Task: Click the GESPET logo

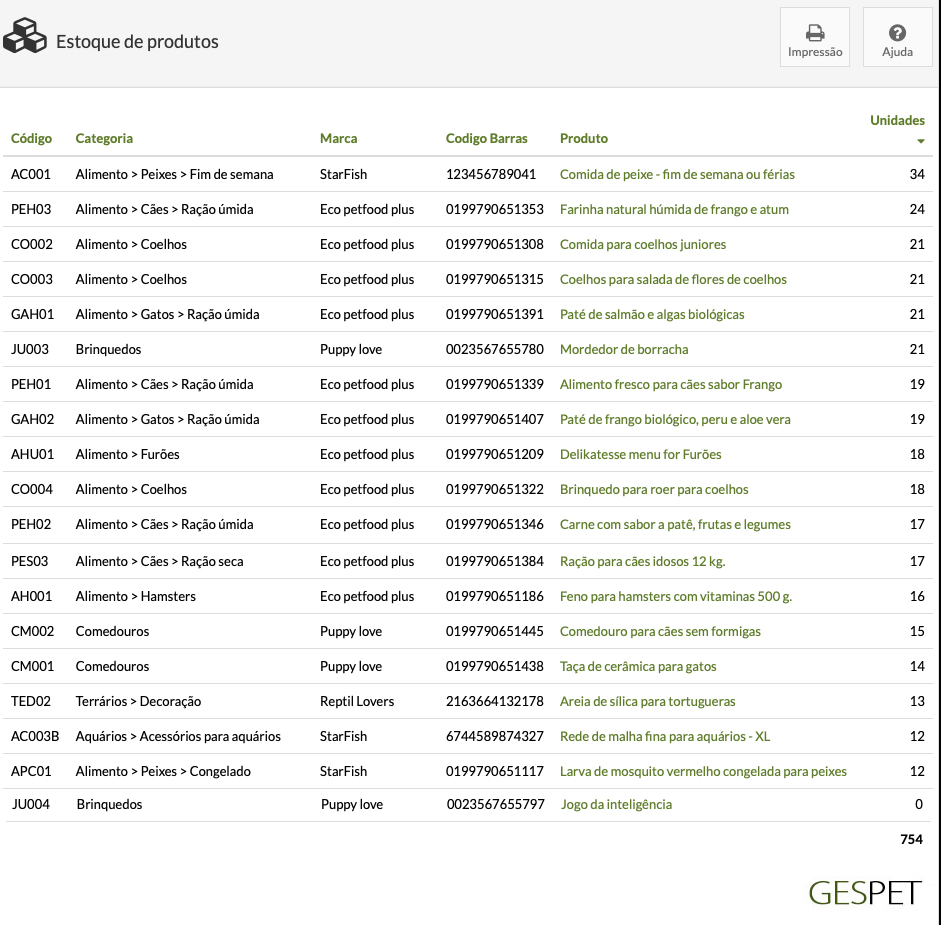Action: click(865, 893)
